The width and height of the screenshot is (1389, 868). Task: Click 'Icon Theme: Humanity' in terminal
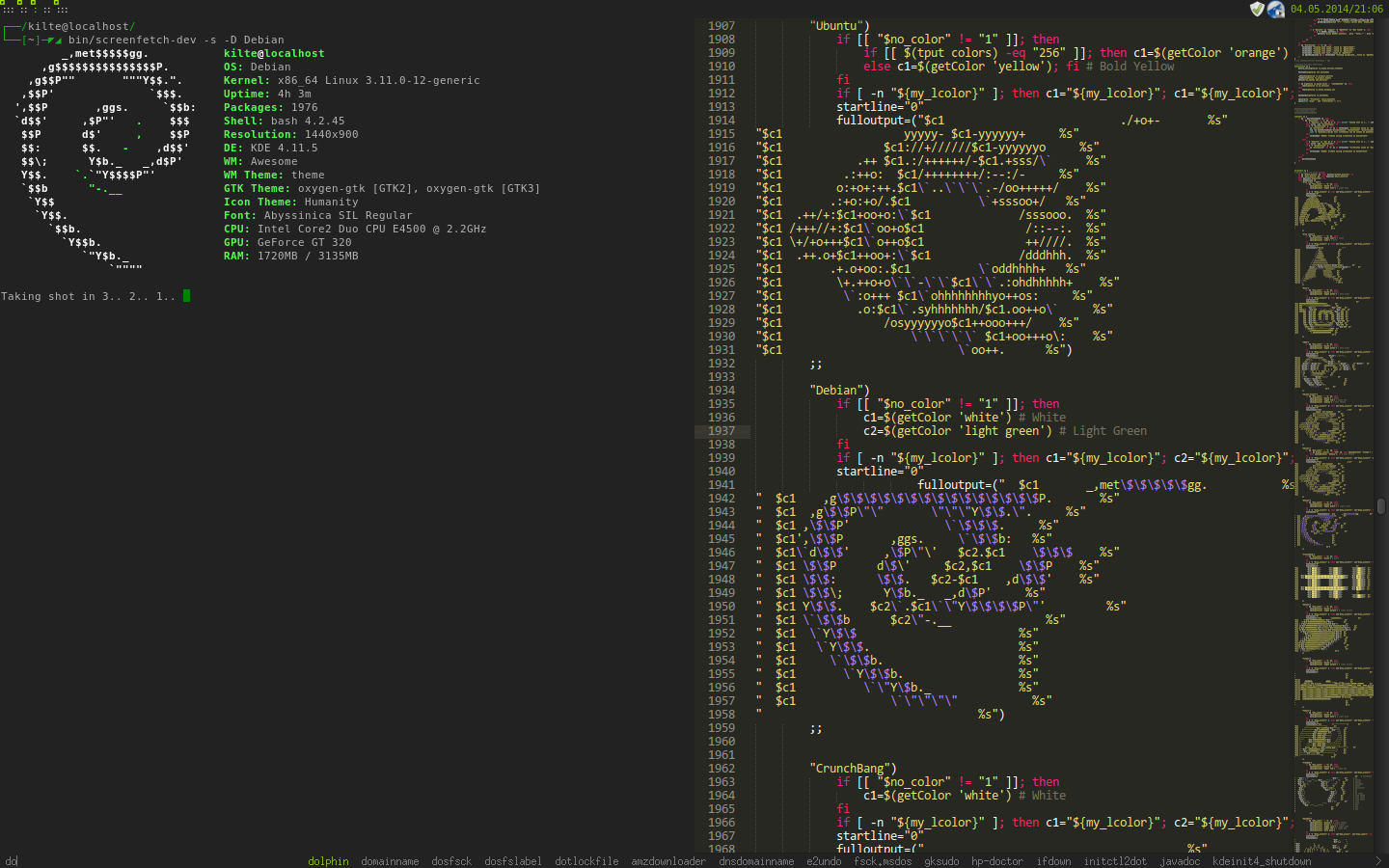pos(290,203)
